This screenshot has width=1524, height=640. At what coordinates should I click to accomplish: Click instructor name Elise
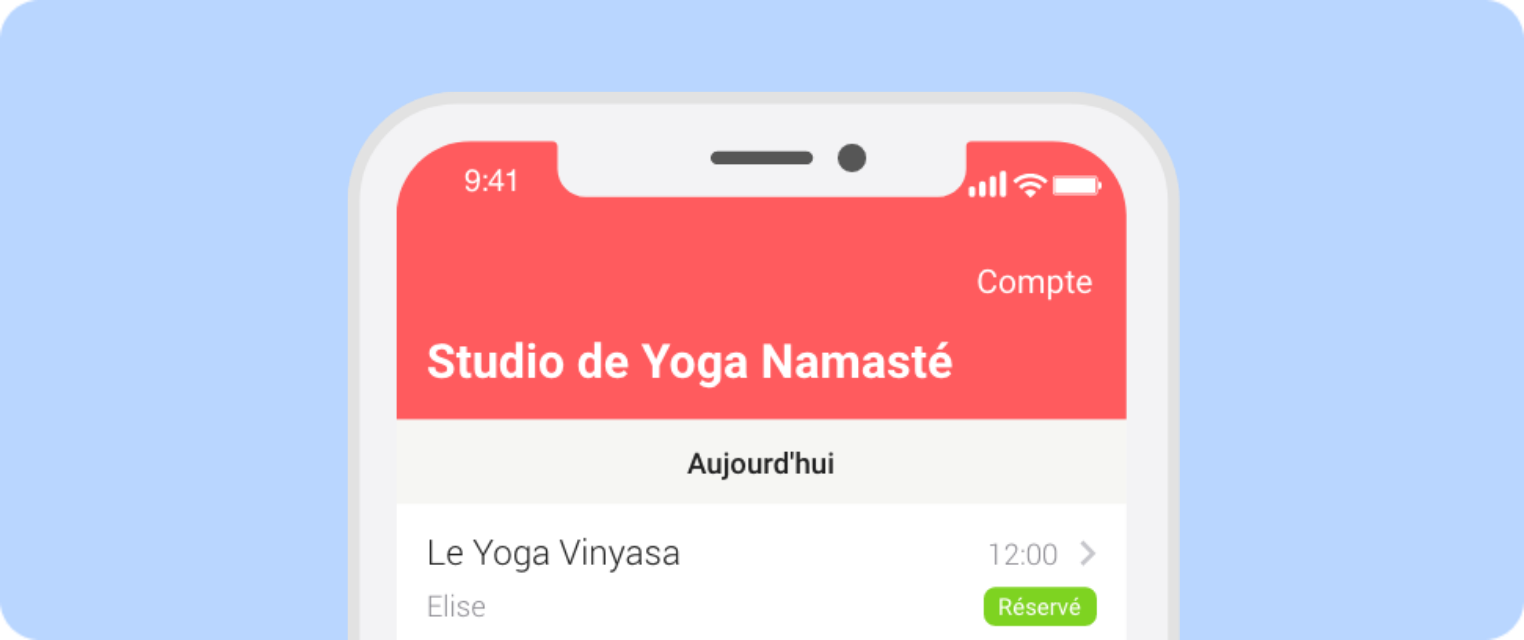click(456, 607)
